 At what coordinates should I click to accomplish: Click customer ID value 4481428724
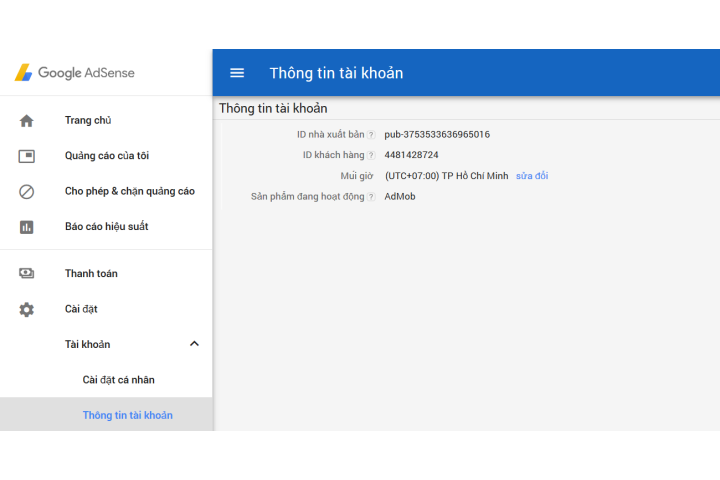point(411,155)
